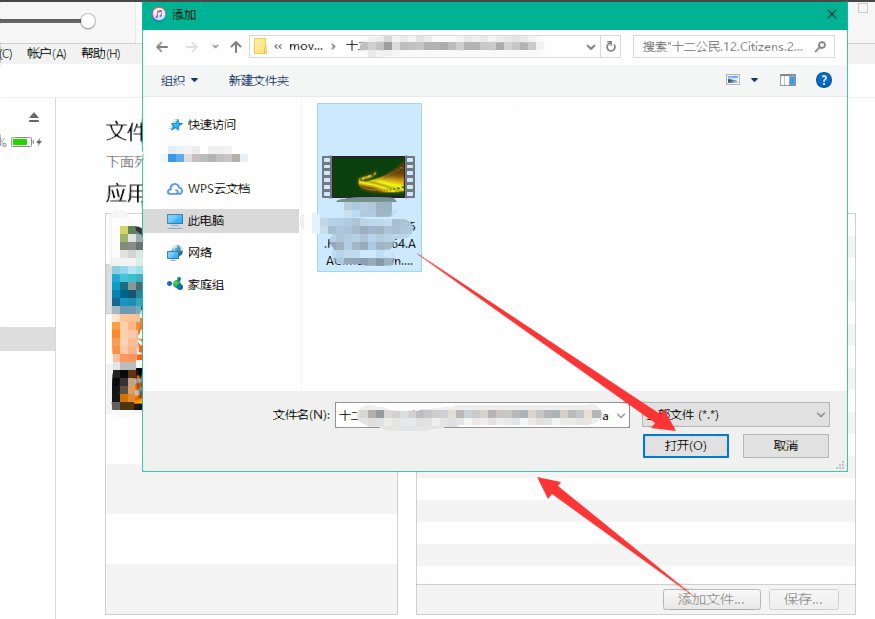The image size is (875, 619).
Task: Click the preview pane icon
Action: [x=787, y=79]
